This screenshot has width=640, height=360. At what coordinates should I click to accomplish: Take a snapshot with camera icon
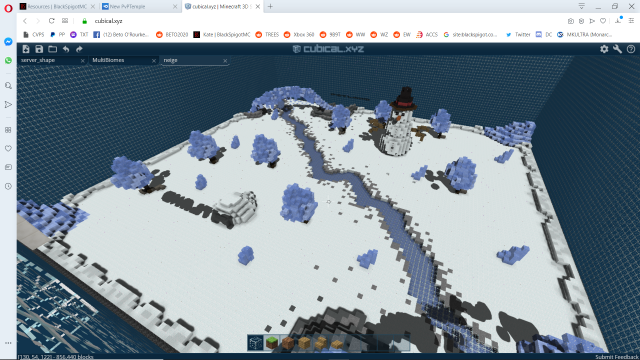(571, 21)
